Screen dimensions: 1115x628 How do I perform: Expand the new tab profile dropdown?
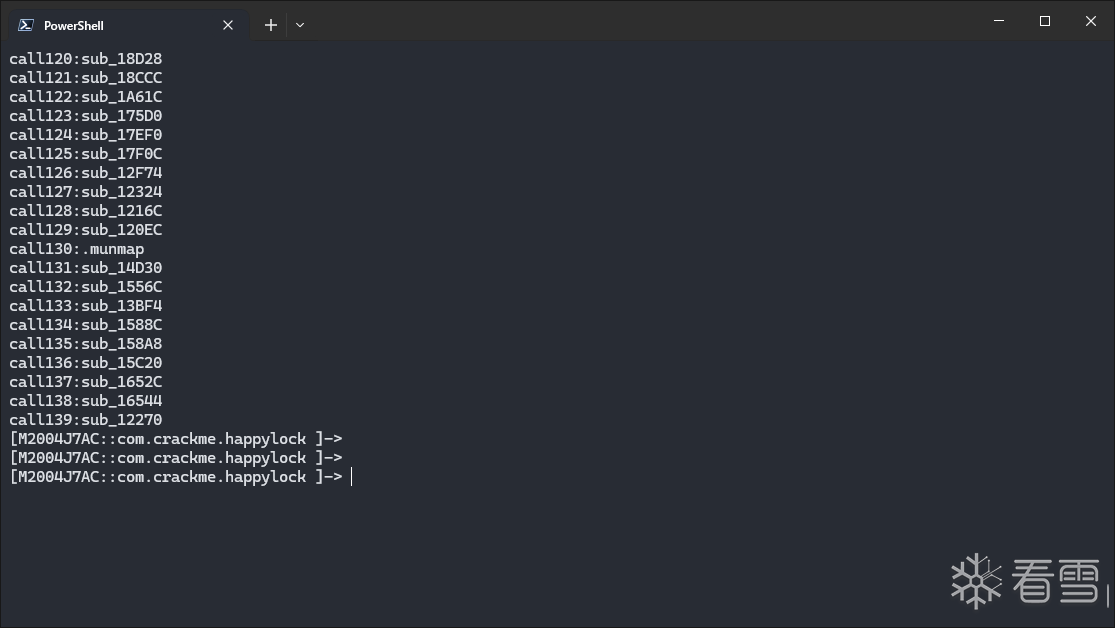click(x=300, y=25)
